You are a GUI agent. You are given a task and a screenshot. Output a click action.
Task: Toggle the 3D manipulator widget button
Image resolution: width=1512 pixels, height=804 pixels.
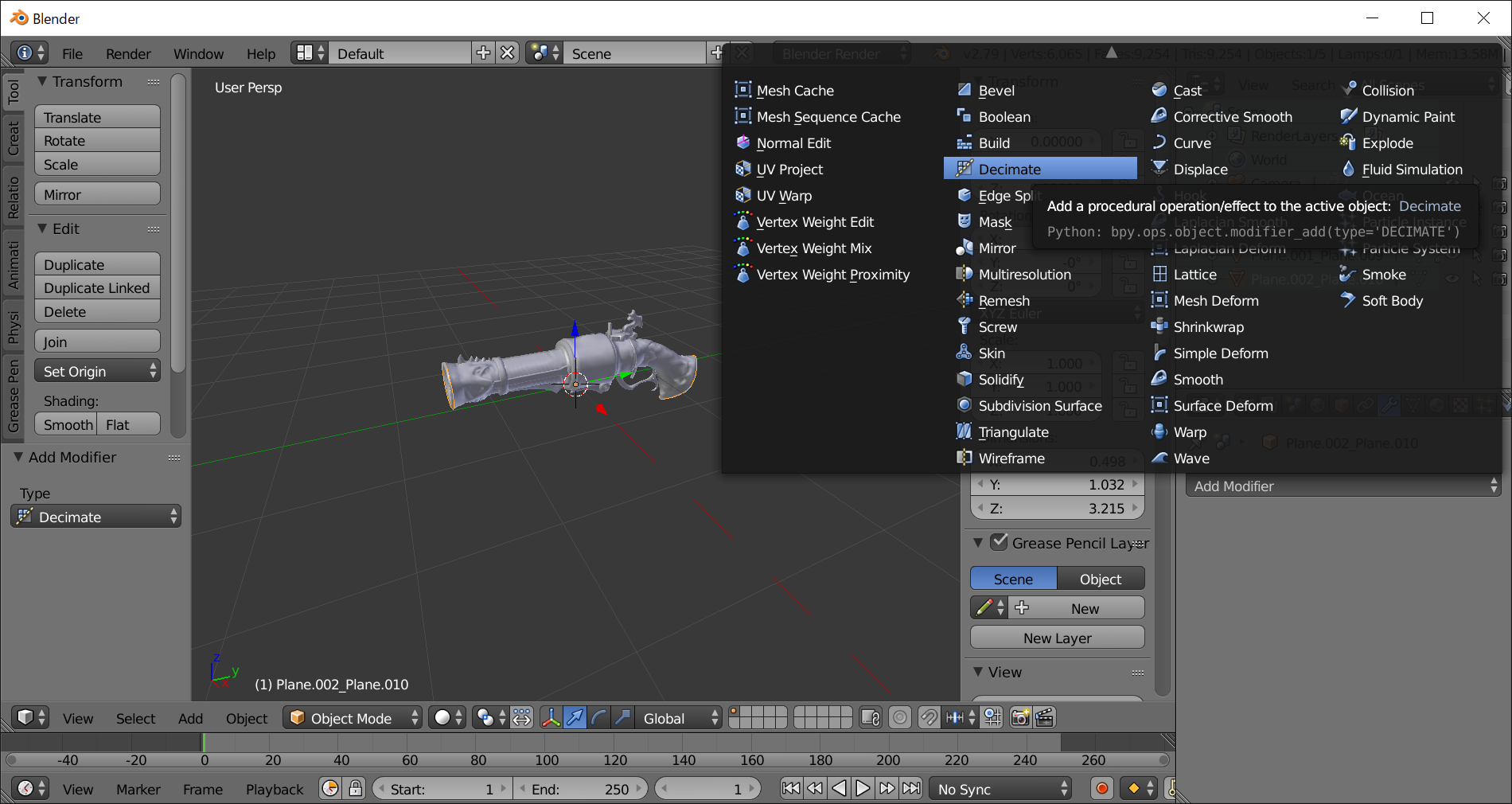click(549, 717)
